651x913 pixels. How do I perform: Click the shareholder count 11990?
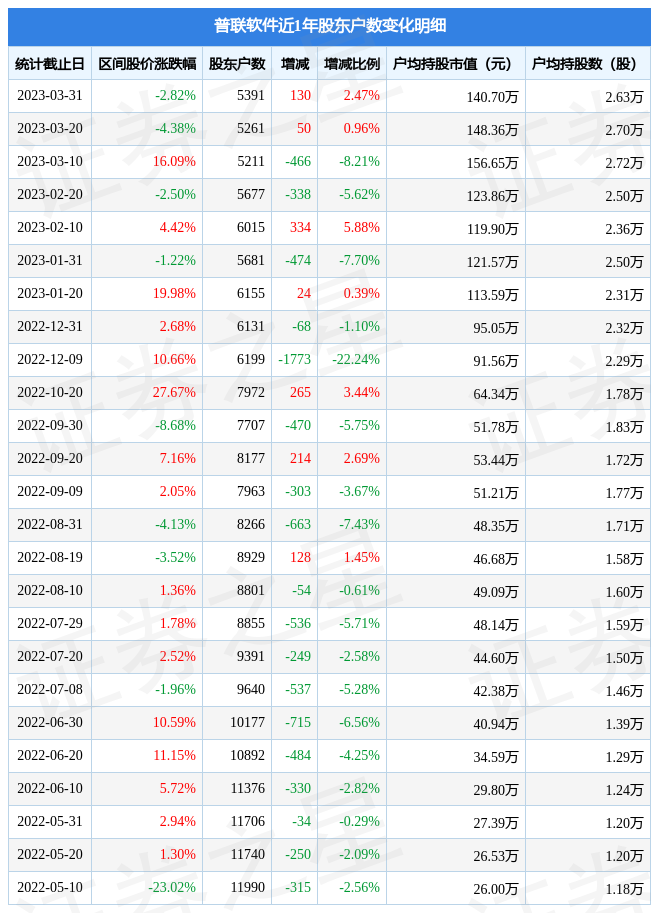pyautogui.click(x=247, y=887)
